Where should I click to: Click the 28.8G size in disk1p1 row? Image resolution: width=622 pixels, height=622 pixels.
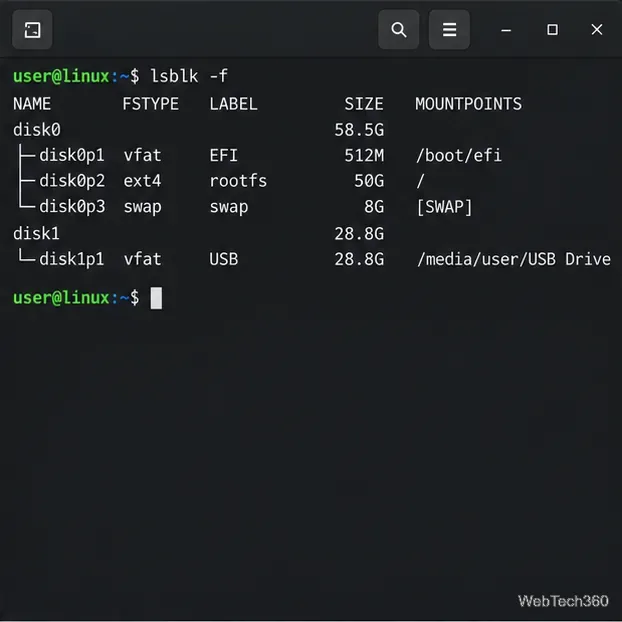coord(359,259)
